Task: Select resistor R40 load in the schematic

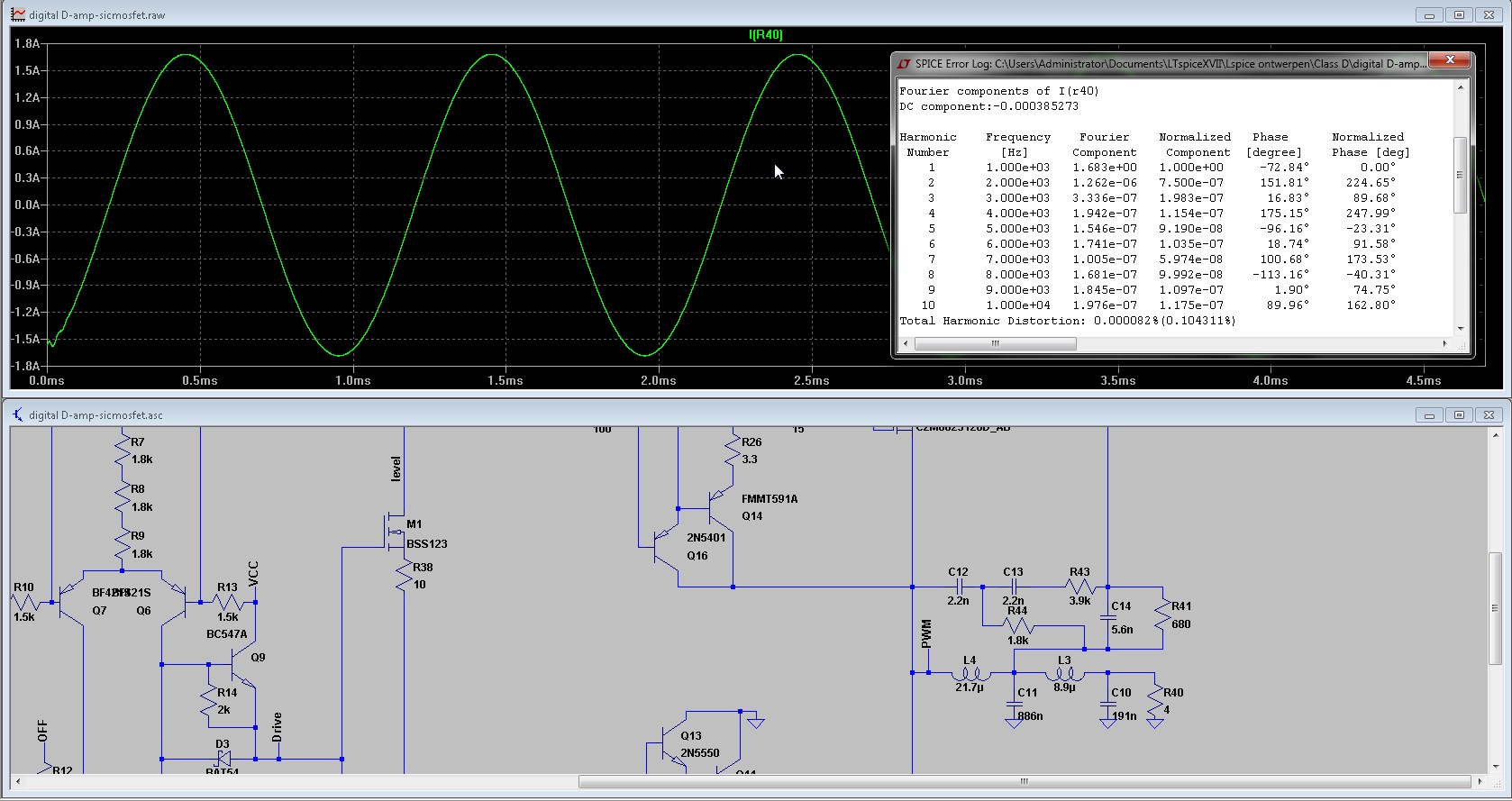Action: click(1155, 700)
